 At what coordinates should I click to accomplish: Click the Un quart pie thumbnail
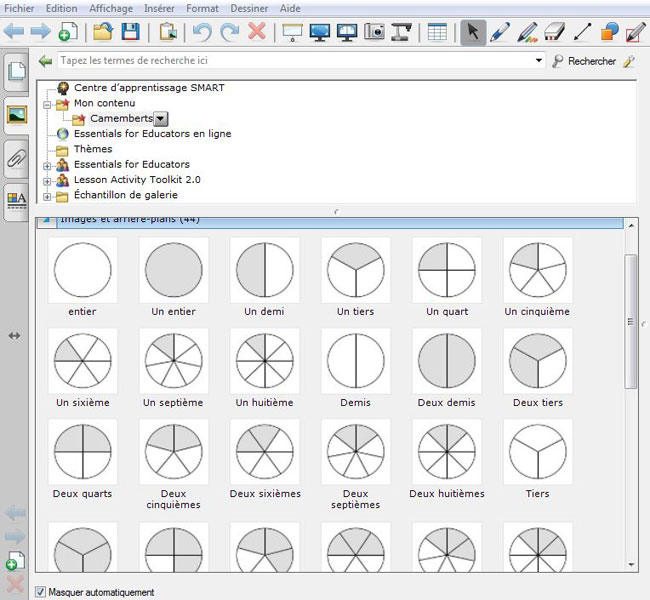447,270
